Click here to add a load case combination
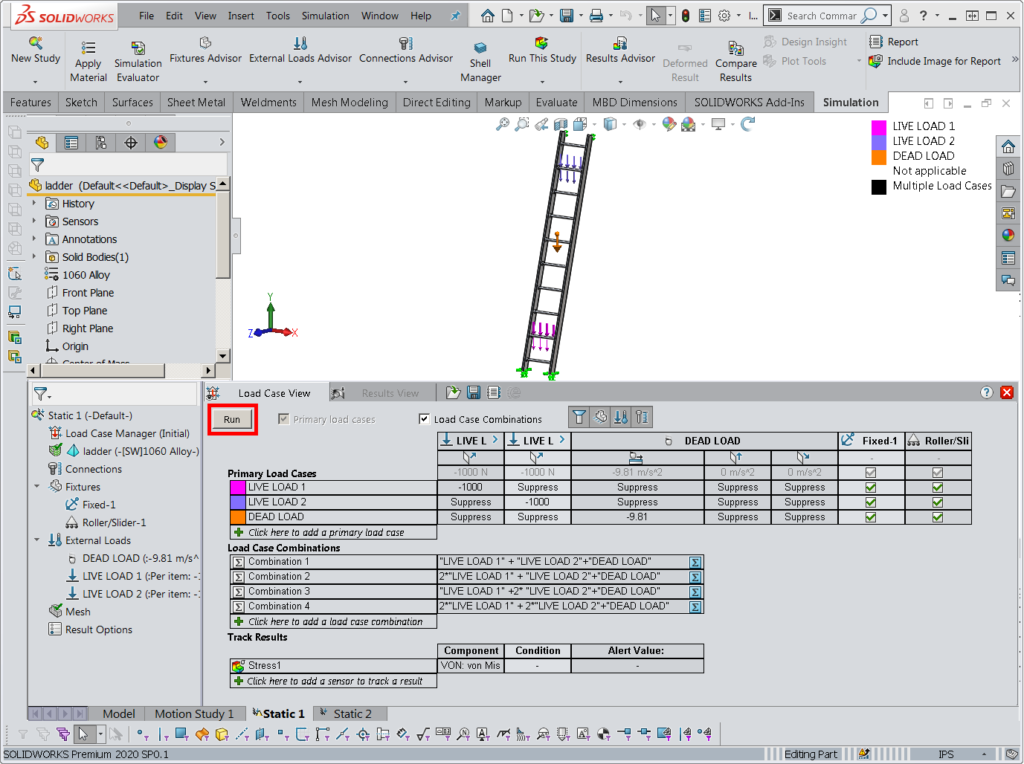1024x764 pixels. click(333, 622)
